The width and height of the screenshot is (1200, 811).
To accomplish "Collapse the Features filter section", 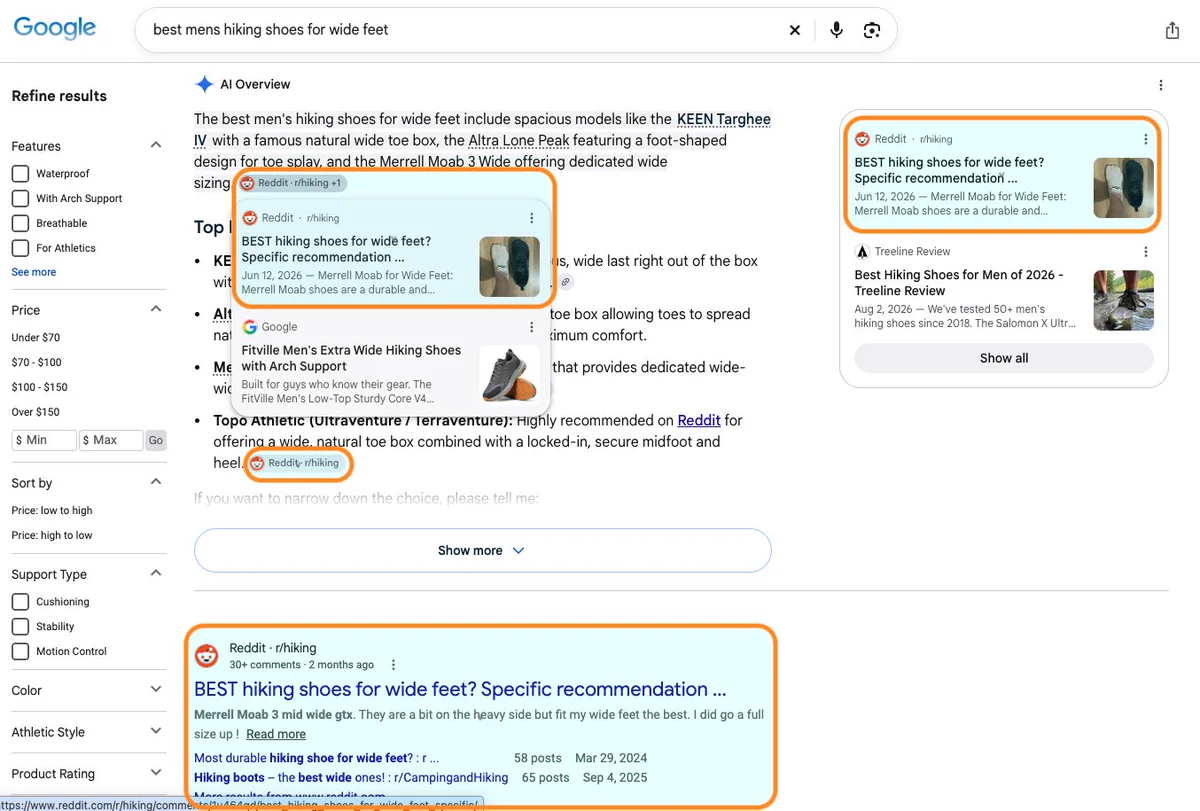I will coord(156,145).
